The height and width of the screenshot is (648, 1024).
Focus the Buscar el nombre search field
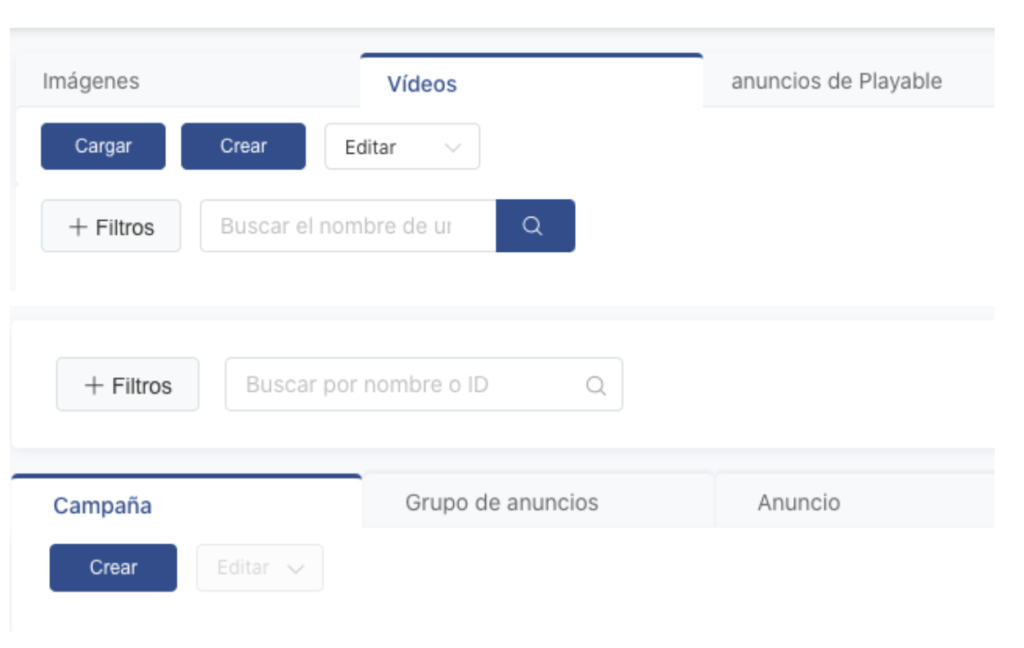tap(348, 226)
